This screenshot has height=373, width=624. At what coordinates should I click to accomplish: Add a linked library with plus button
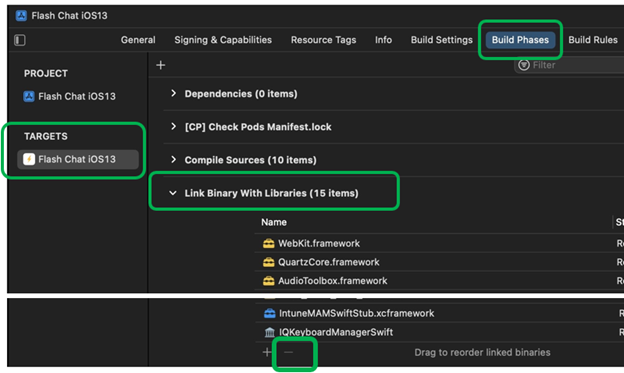click(267, 352)
